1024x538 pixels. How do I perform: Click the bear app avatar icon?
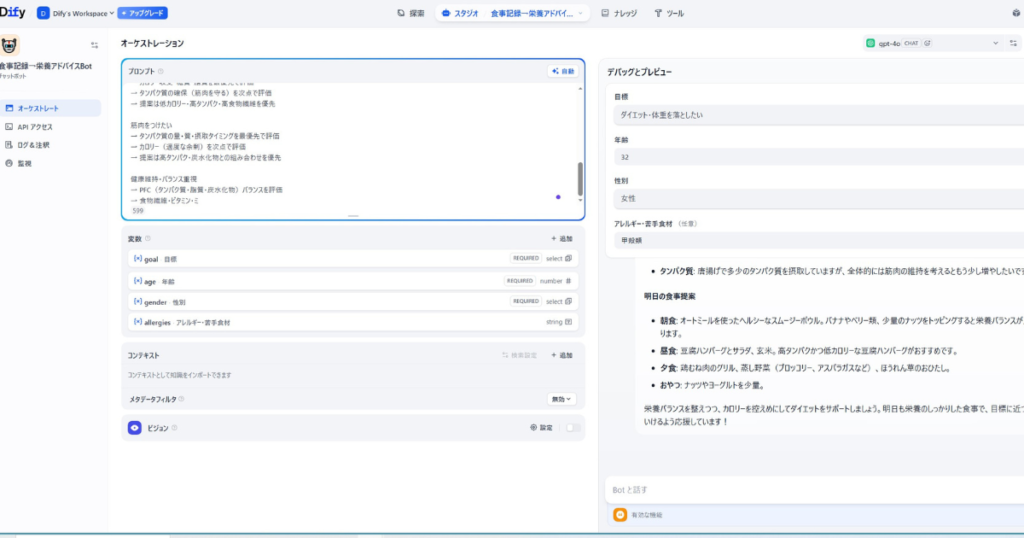click(9, 45)
